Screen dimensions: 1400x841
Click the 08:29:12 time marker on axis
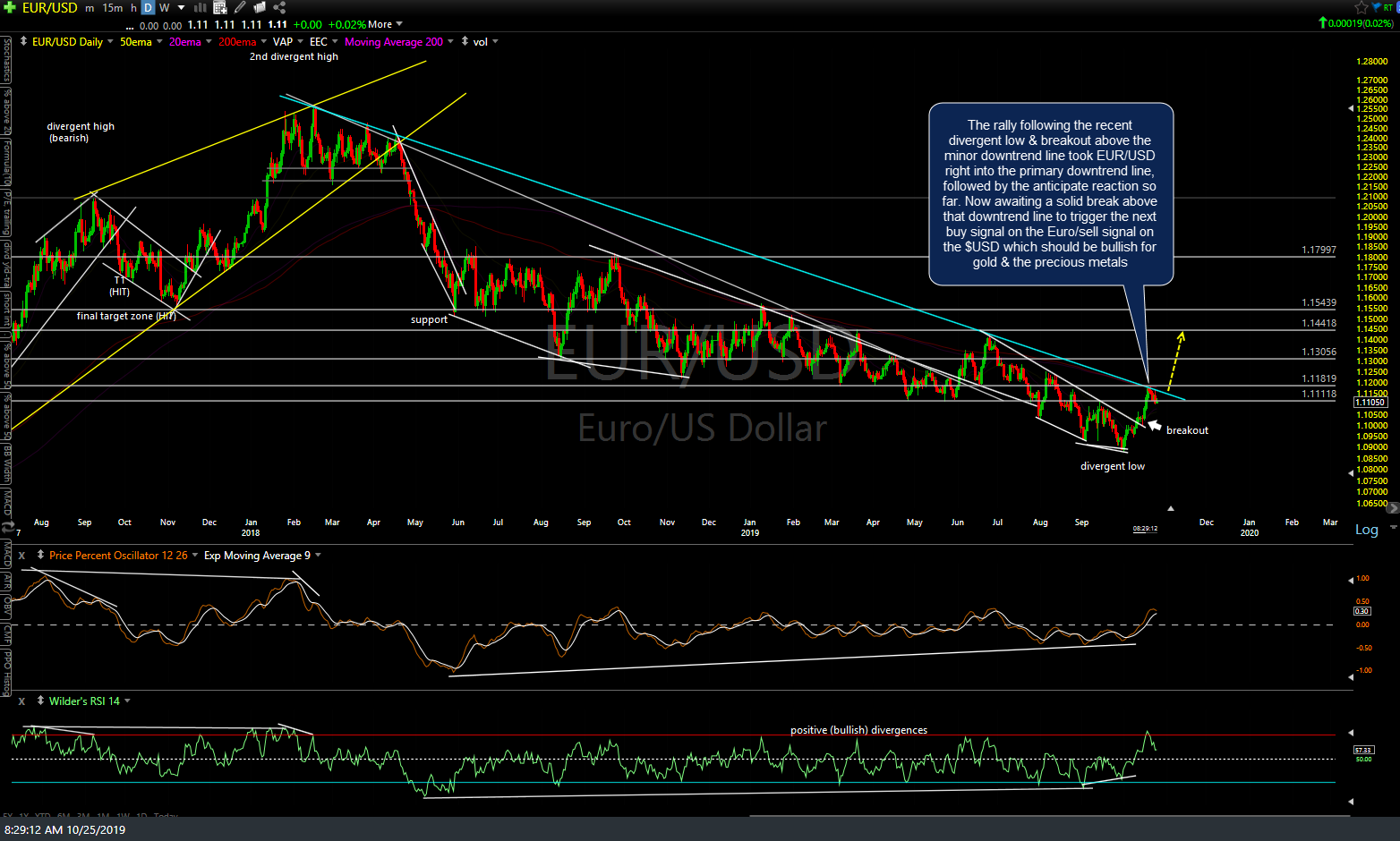1145,529
